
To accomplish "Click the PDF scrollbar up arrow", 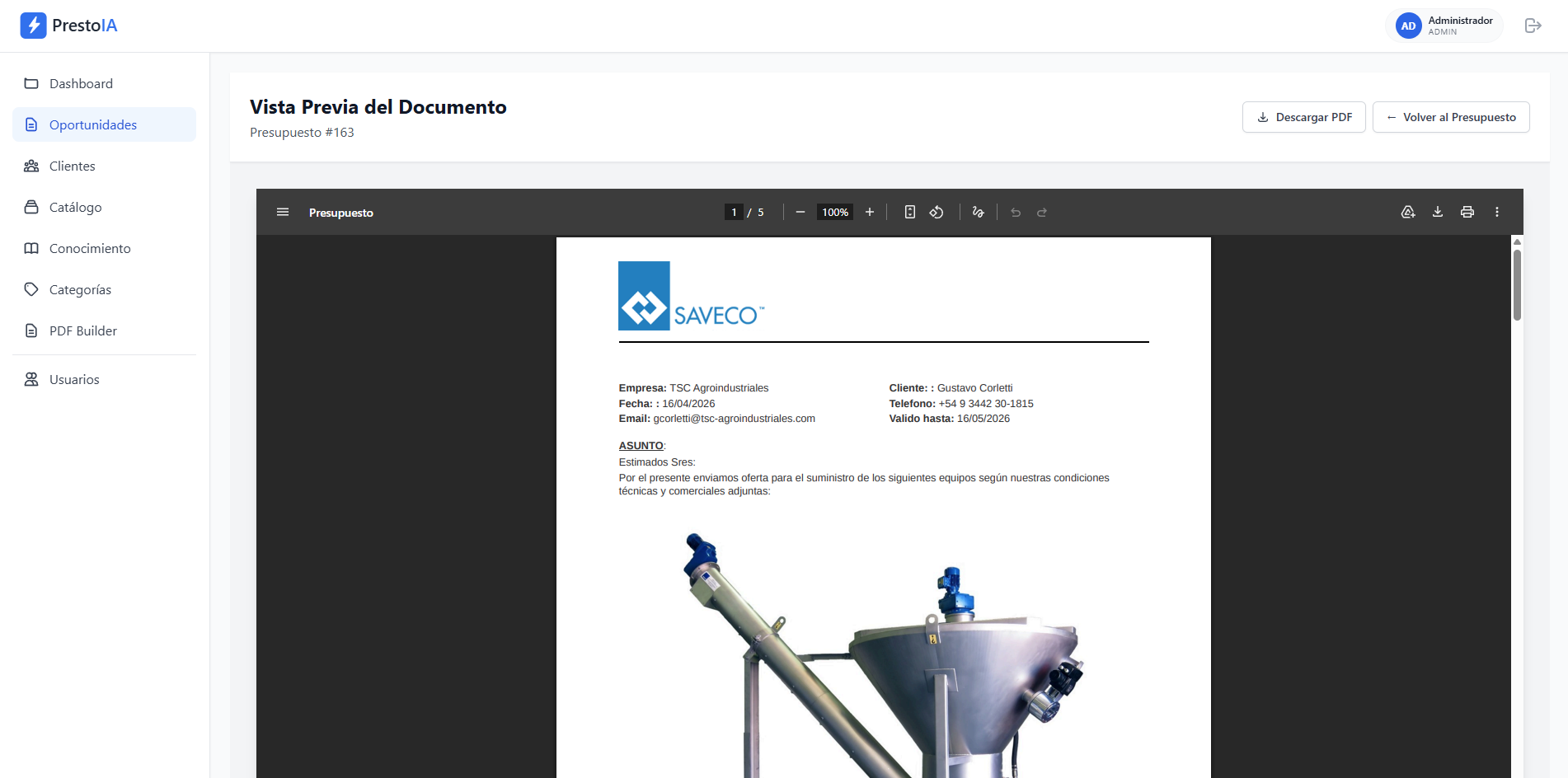I will point(1517,242).
